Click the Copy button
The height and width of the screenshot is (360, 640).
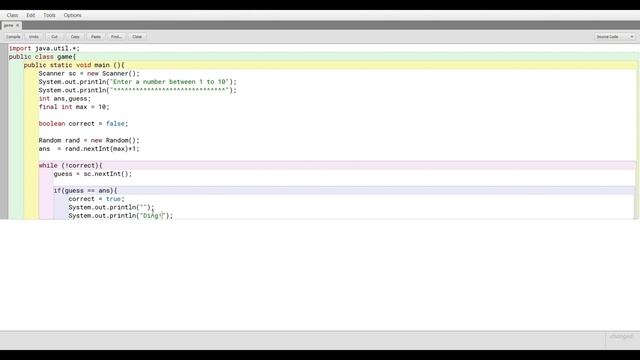pos(75,37)
